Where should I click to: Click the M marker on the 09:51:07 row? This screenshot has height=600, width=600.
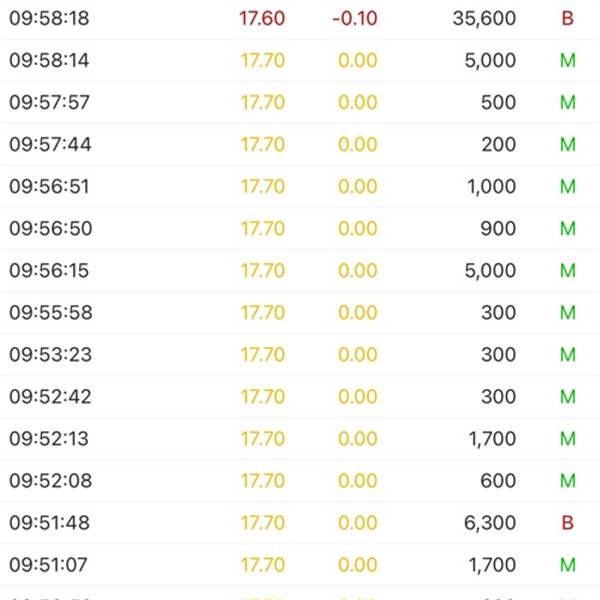click(568, 565)
